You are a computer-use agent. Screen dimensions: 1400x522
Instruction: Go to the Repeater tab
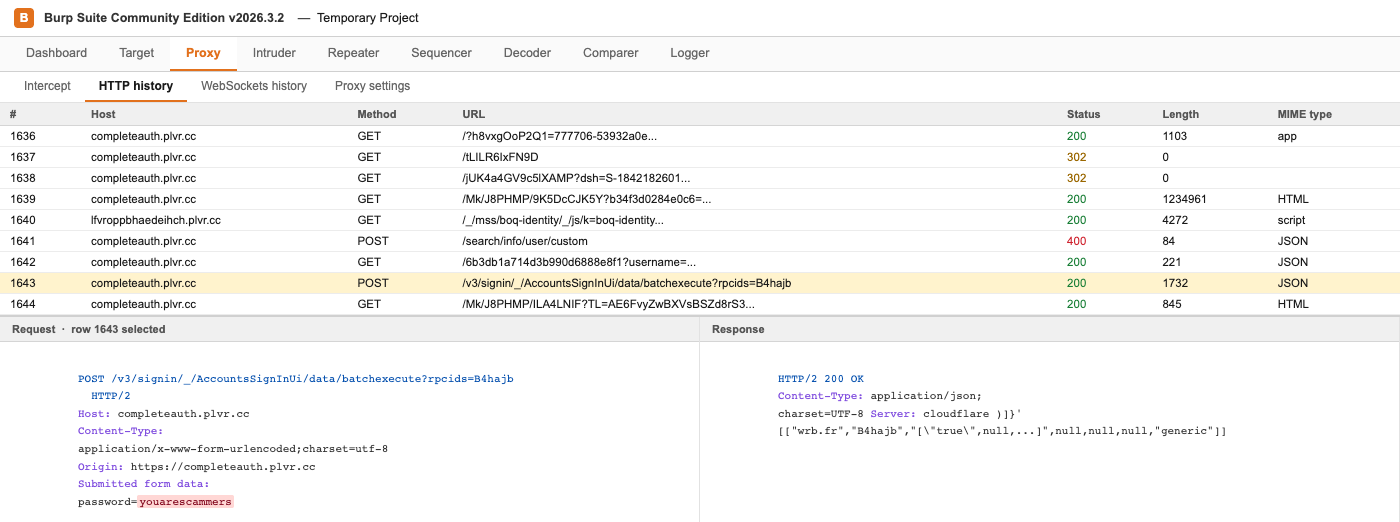tap(353, 53)
